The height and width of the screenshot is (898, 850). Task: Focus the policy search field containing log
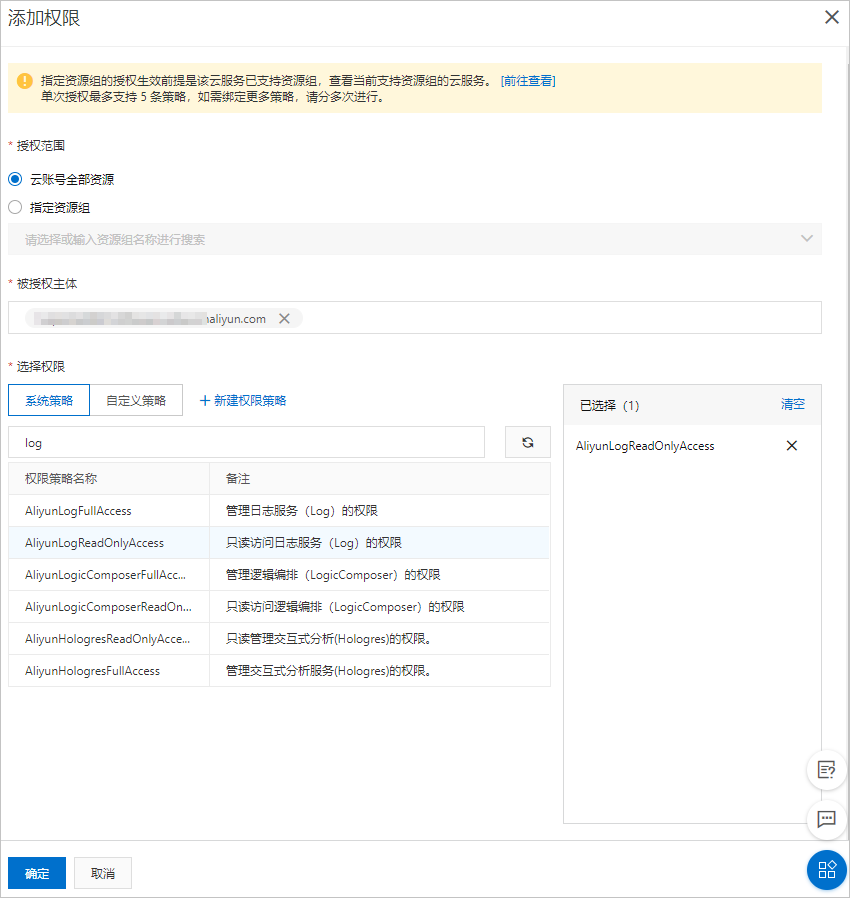pos(246,442)
